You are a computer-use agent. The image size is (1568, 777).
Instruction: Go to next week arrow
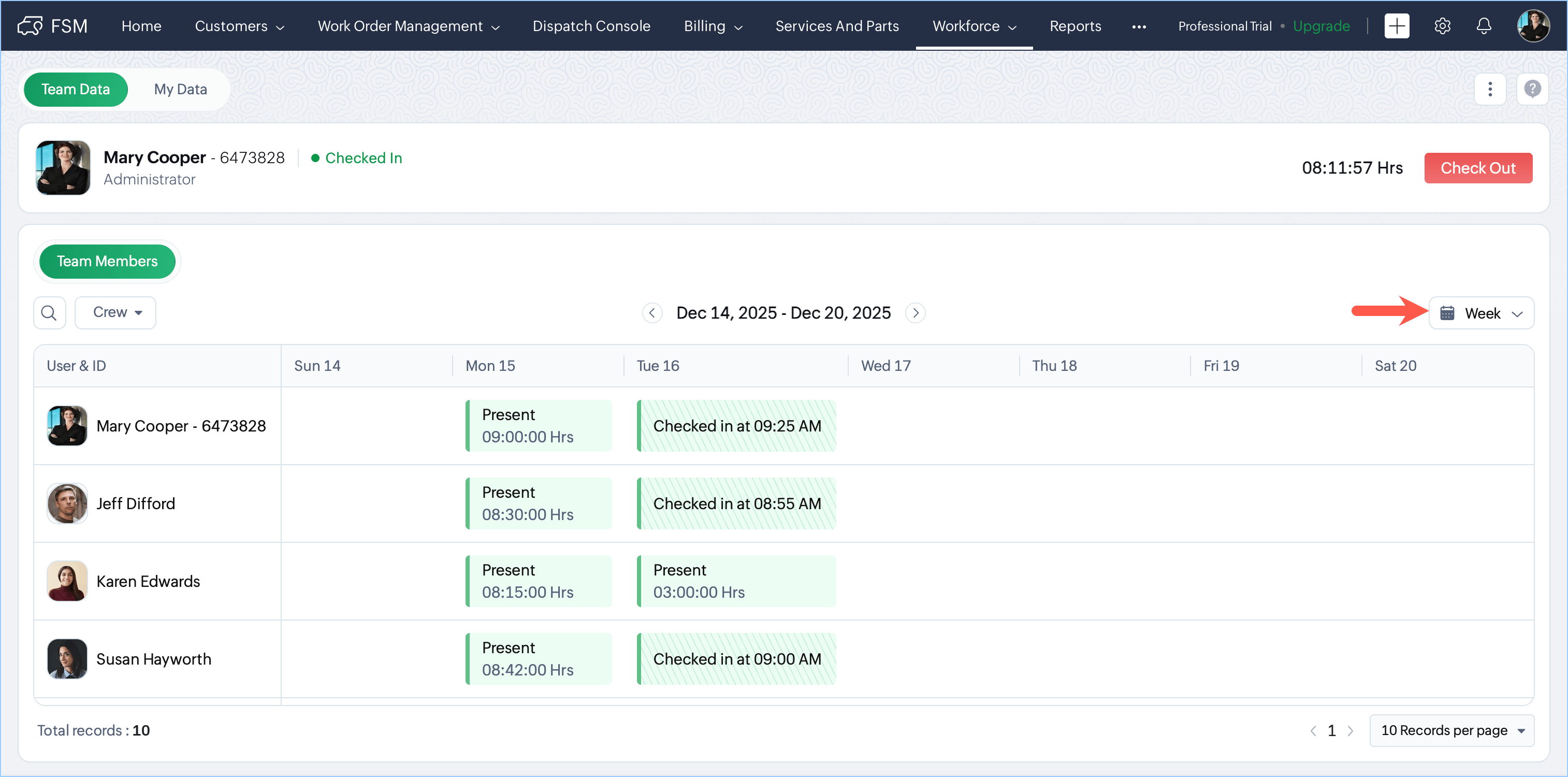click(x=915, y=313)
